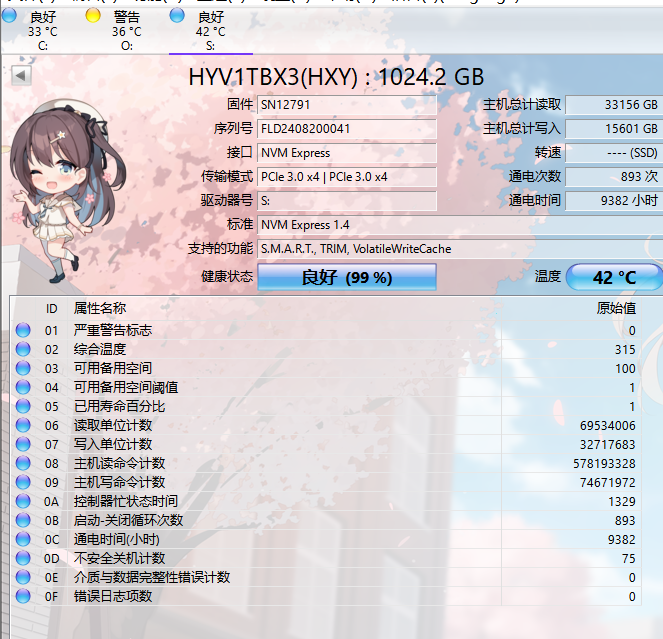Click status orb for attribute 01 严重警告标志
663x639 pixels.
(23, 330)
